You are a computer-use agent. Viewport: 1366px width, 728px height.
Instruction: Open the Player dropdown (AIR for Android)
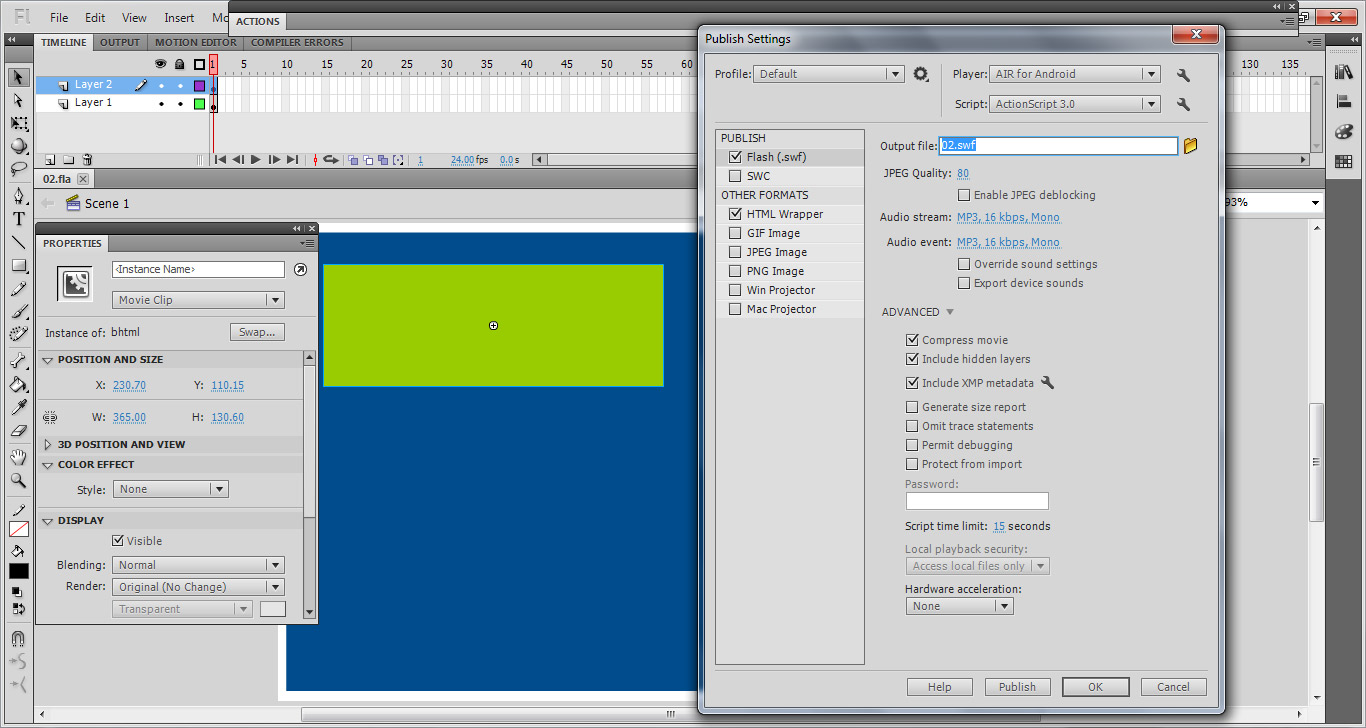click(x=1075, y=74)
